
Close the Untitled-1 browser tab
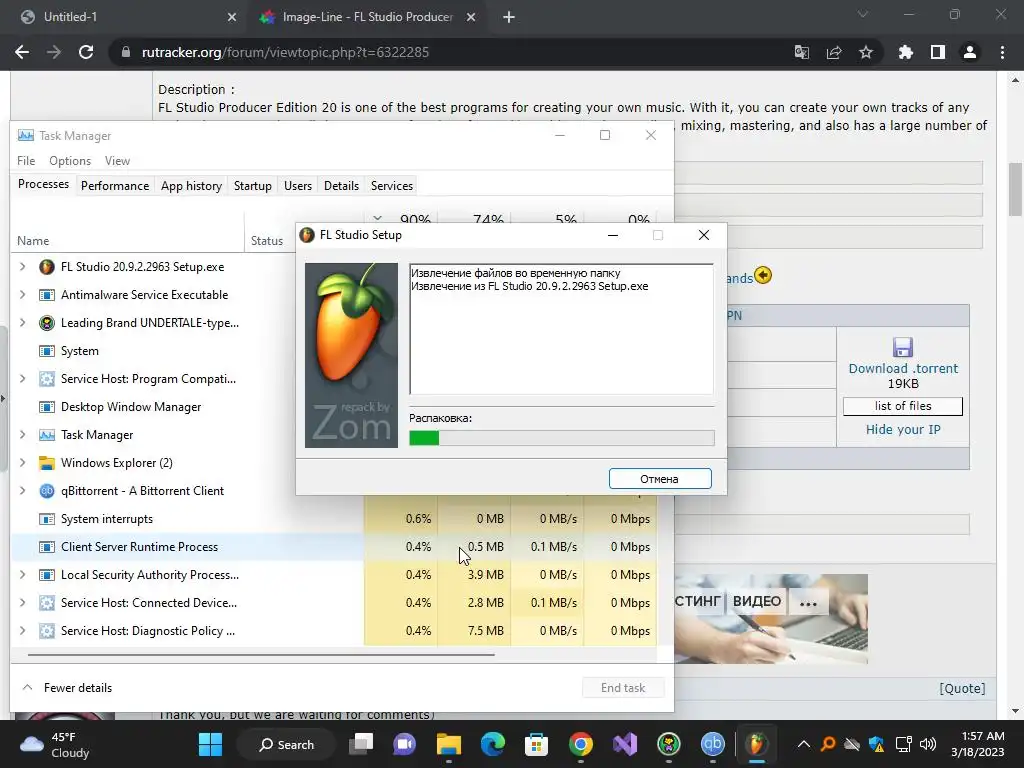(x=232, y=17)
